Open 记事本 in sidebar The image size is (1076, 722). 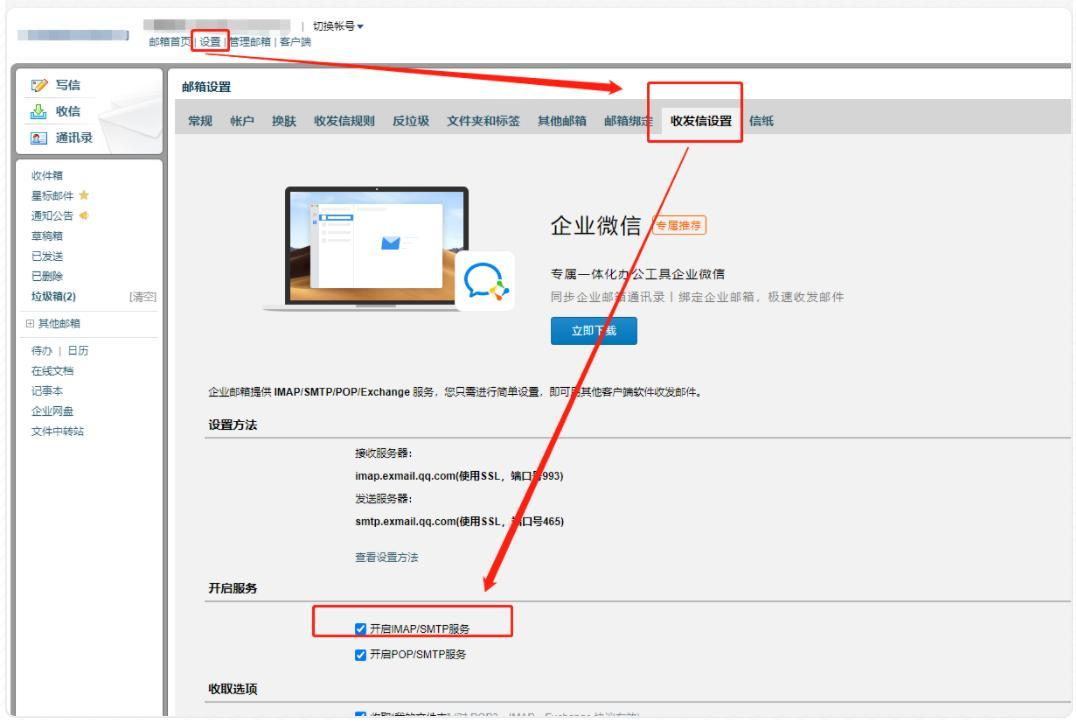point(47,391)
